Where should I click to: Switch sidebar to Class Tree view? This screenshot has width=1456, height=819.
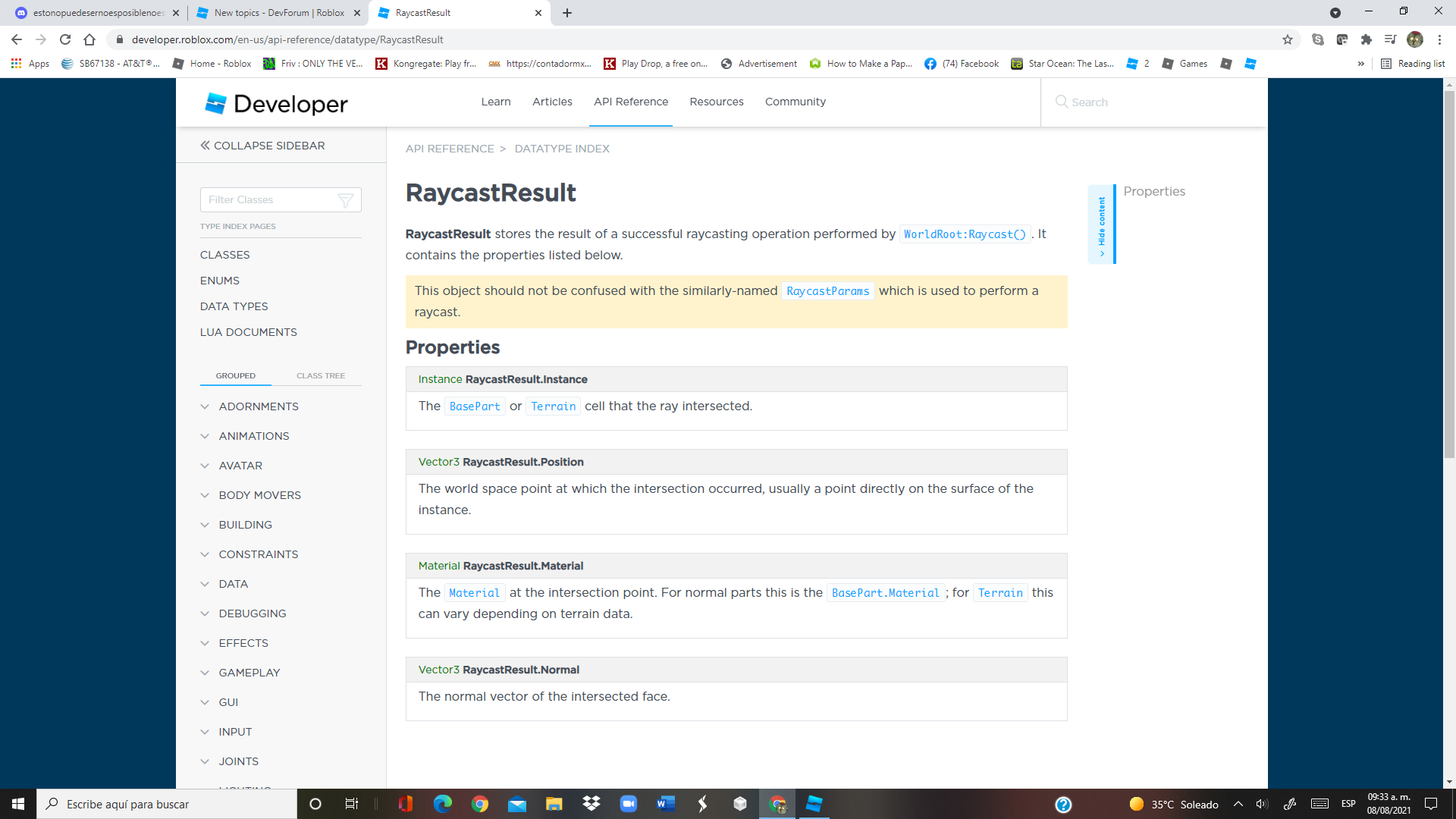[x=320, y=375]
